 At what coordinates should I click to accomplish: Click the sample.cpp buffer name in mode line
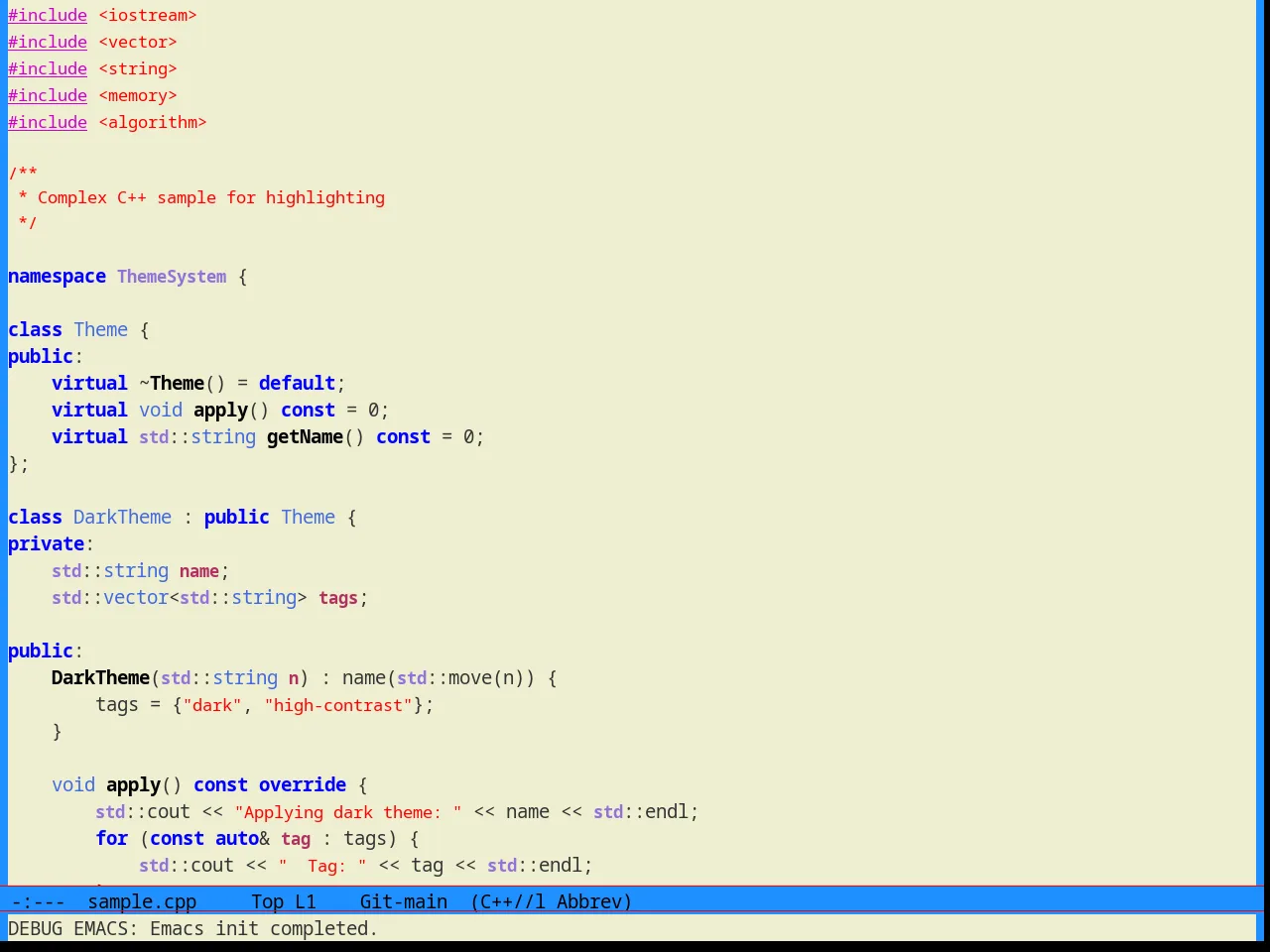[x=142, y=901]
